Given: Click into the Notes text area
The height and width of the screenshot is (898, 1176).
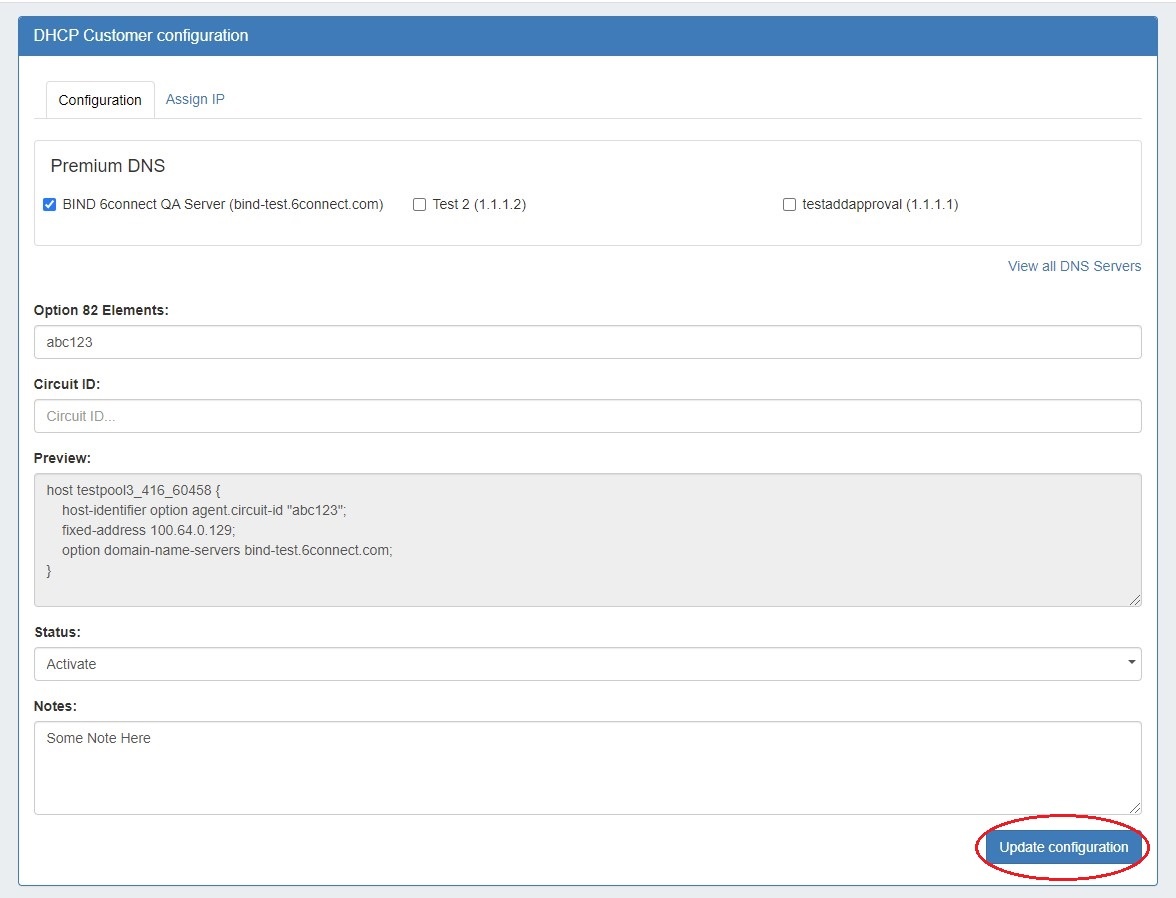Looking at the screenshot, I should coord(587,768).
